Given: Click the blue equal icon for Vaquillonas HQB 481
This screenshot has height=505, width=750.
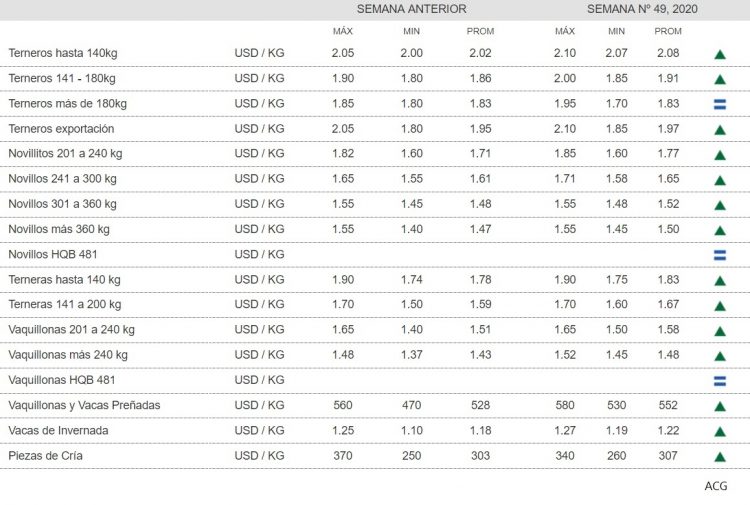Looking at the screenshot, I should tap(719, 381).
